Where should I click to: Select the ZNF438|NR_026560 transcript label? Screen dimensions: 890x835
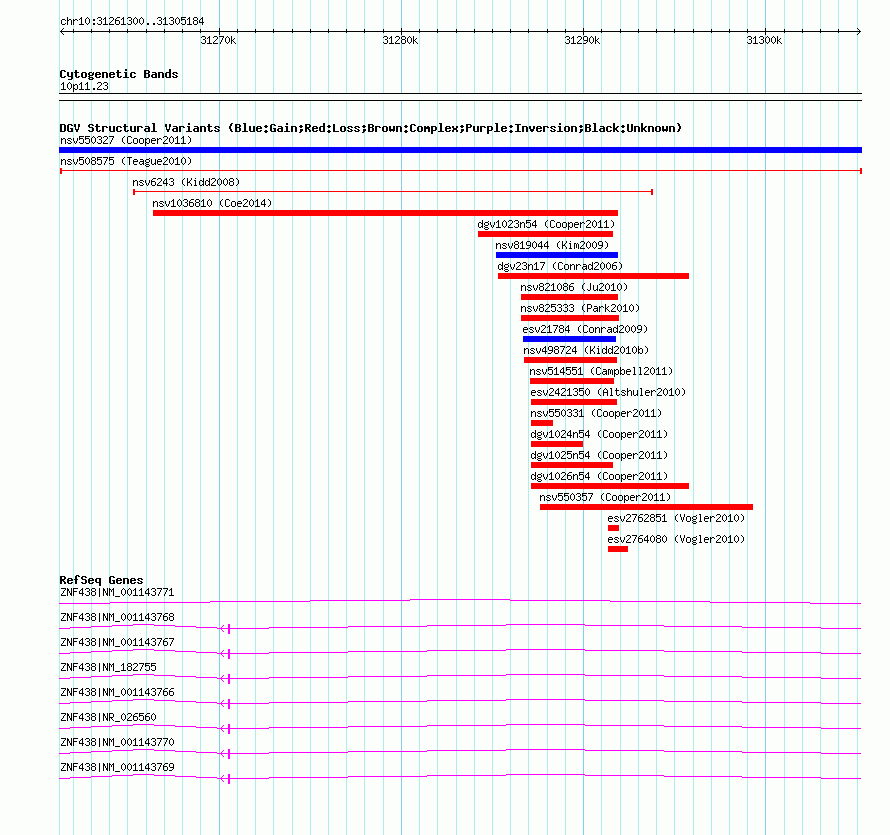click(108, 717)
